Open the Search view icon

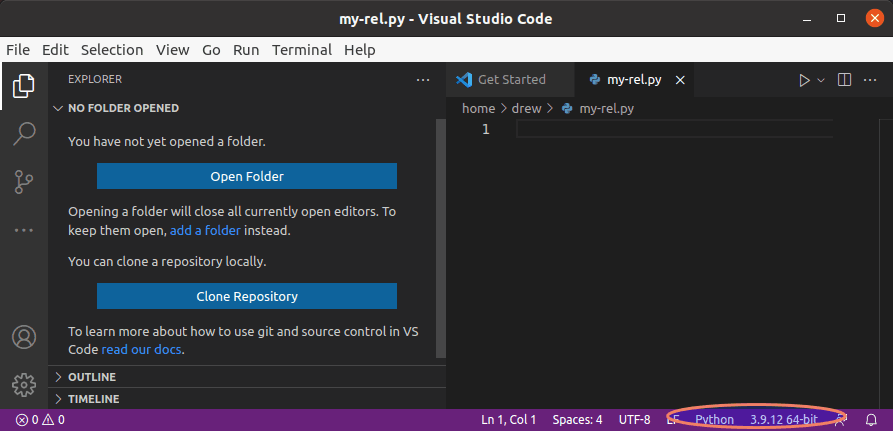pos(23,134)
